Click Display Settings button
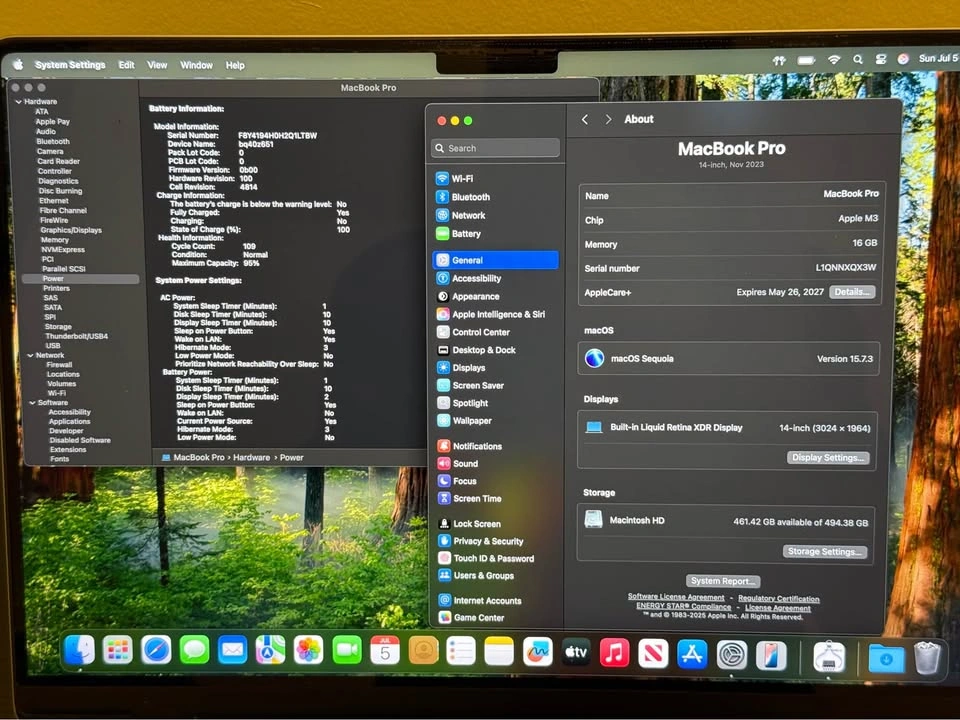 click(828, 458)
